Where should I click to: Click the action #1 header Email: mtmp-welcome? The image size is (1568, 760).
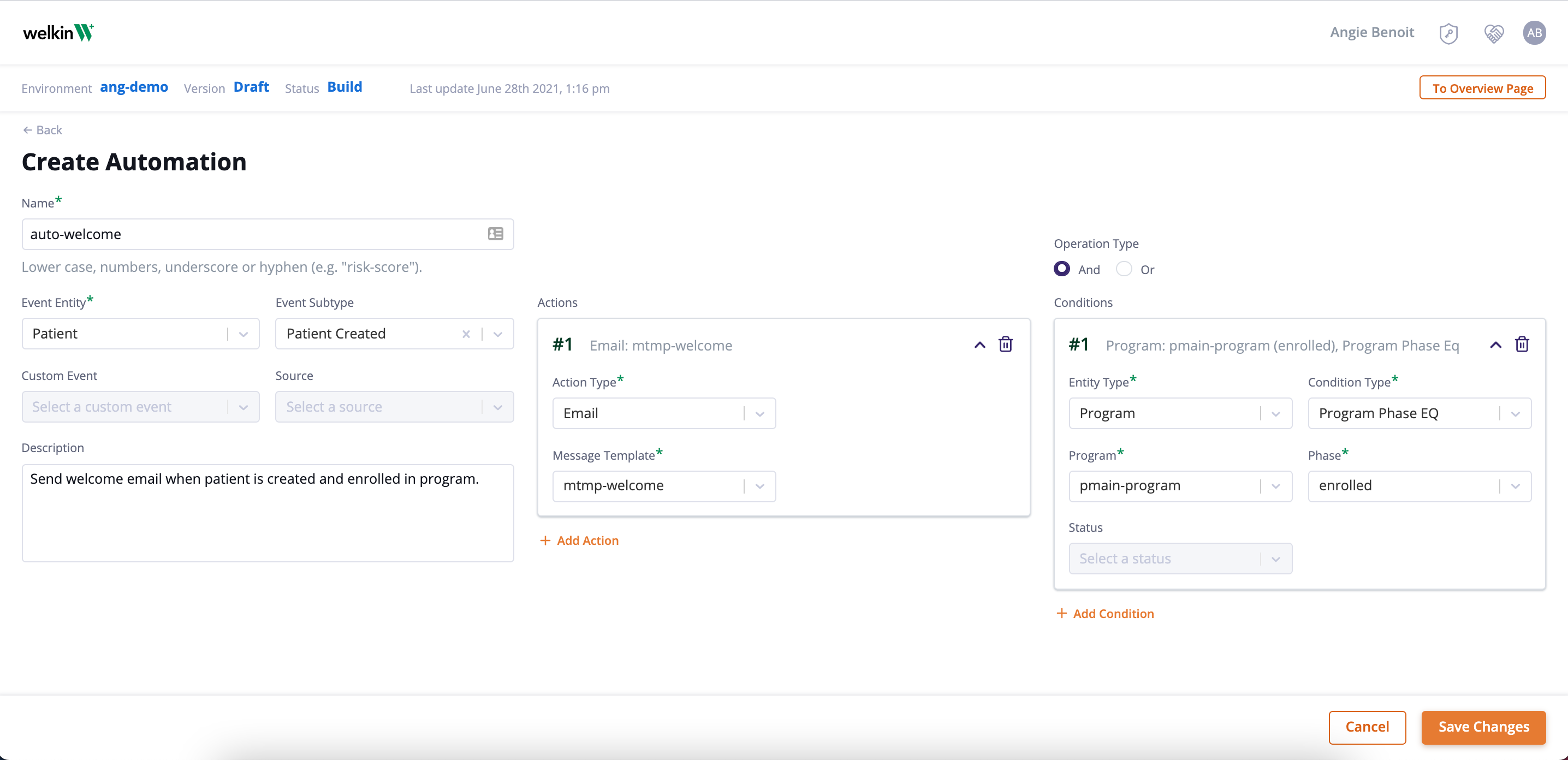tap(661, 346)
